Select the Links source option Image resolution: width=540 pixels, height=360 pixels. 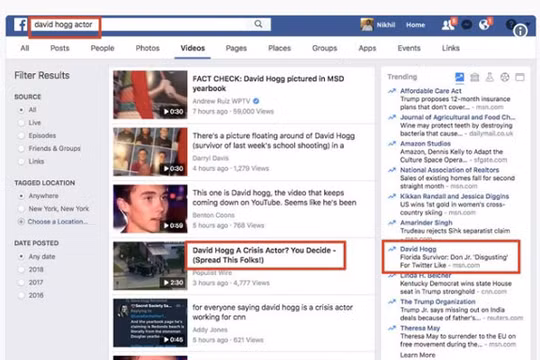point(21,162)
